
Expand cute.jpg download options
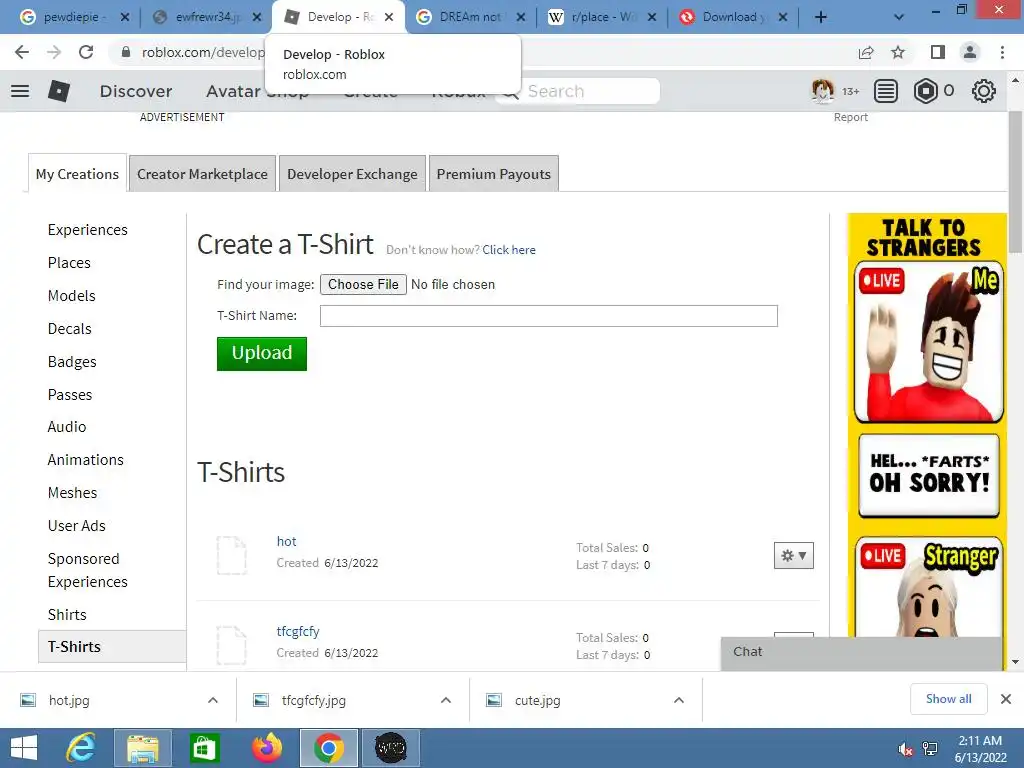(679, 700)
